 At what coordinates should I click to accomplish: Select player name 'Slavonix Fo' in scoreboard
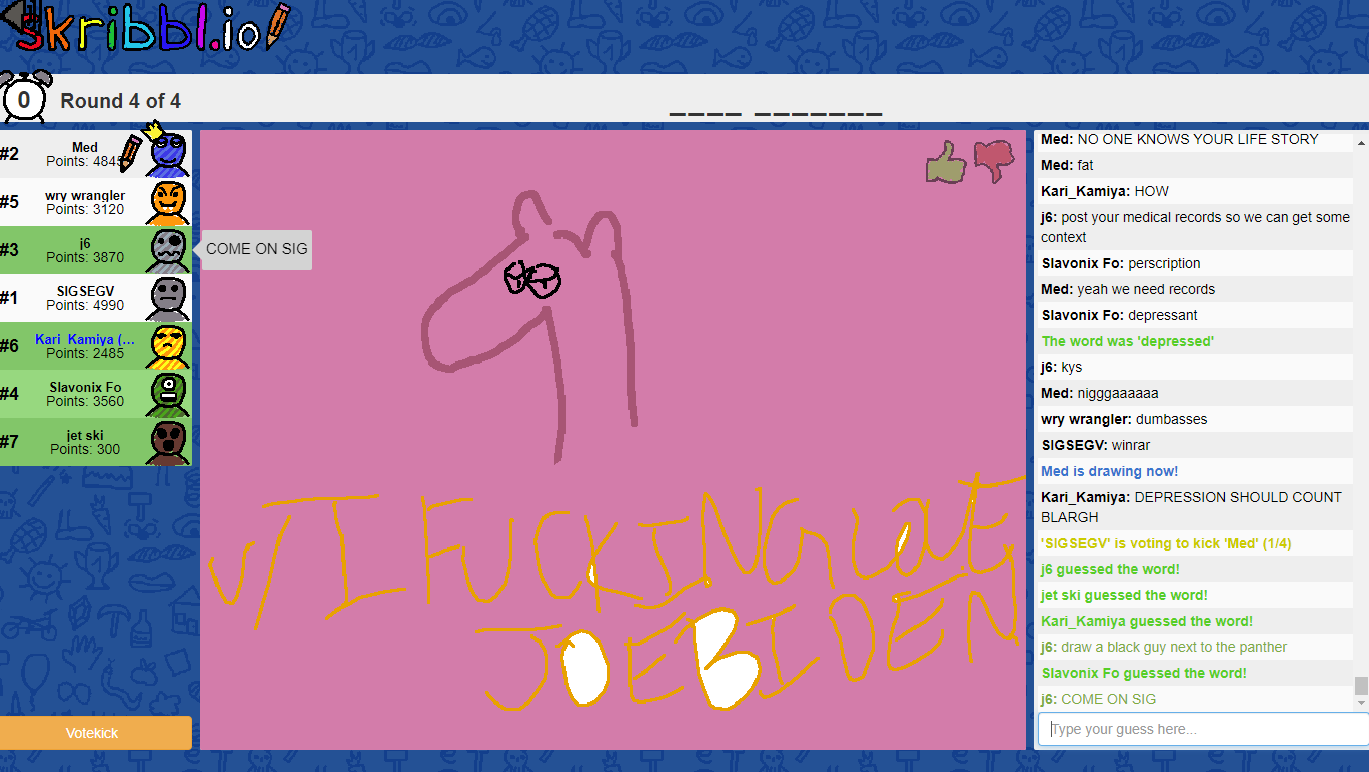click(x=85, y=387)
